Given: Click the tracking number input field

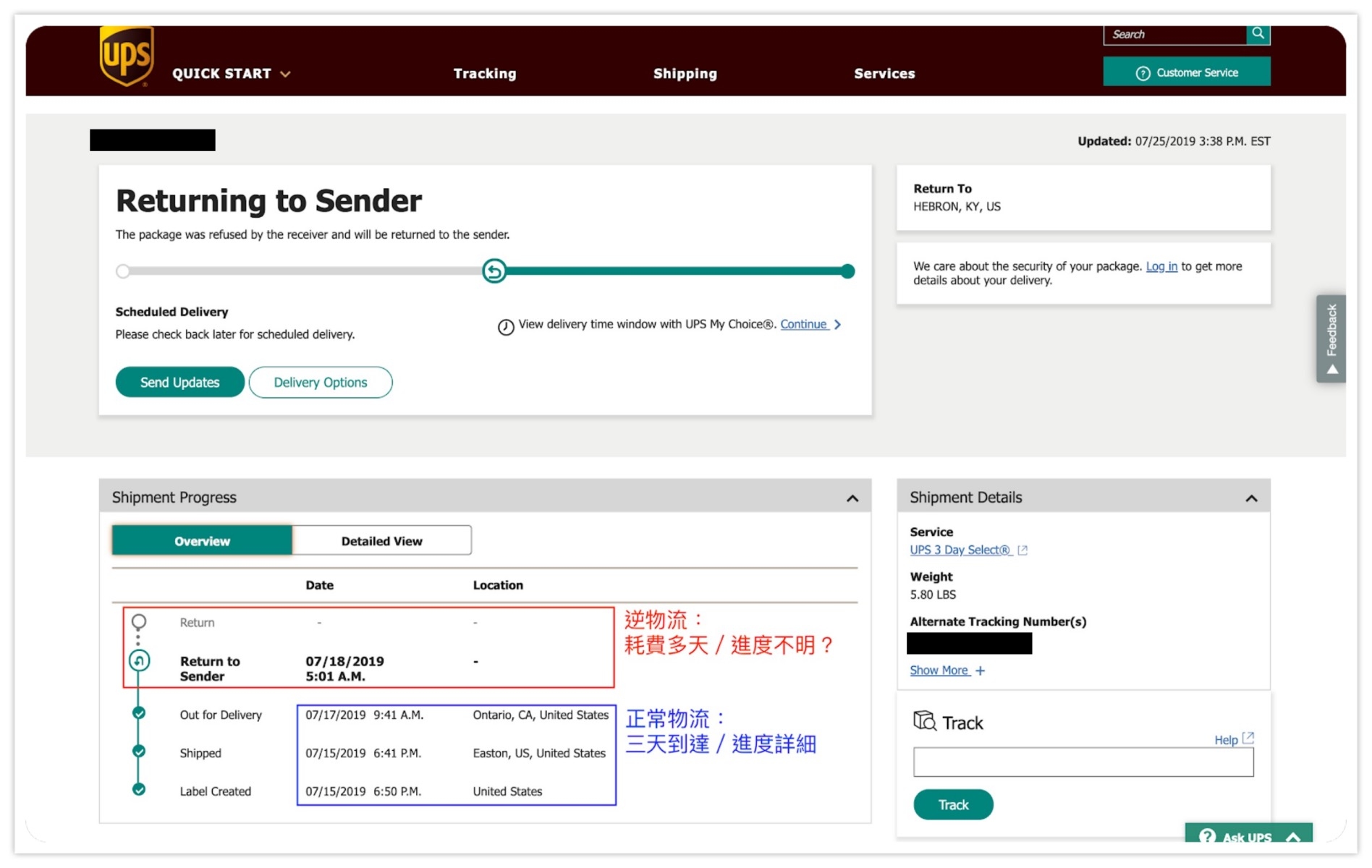Looking at the screenshot, I should 1083,762.
